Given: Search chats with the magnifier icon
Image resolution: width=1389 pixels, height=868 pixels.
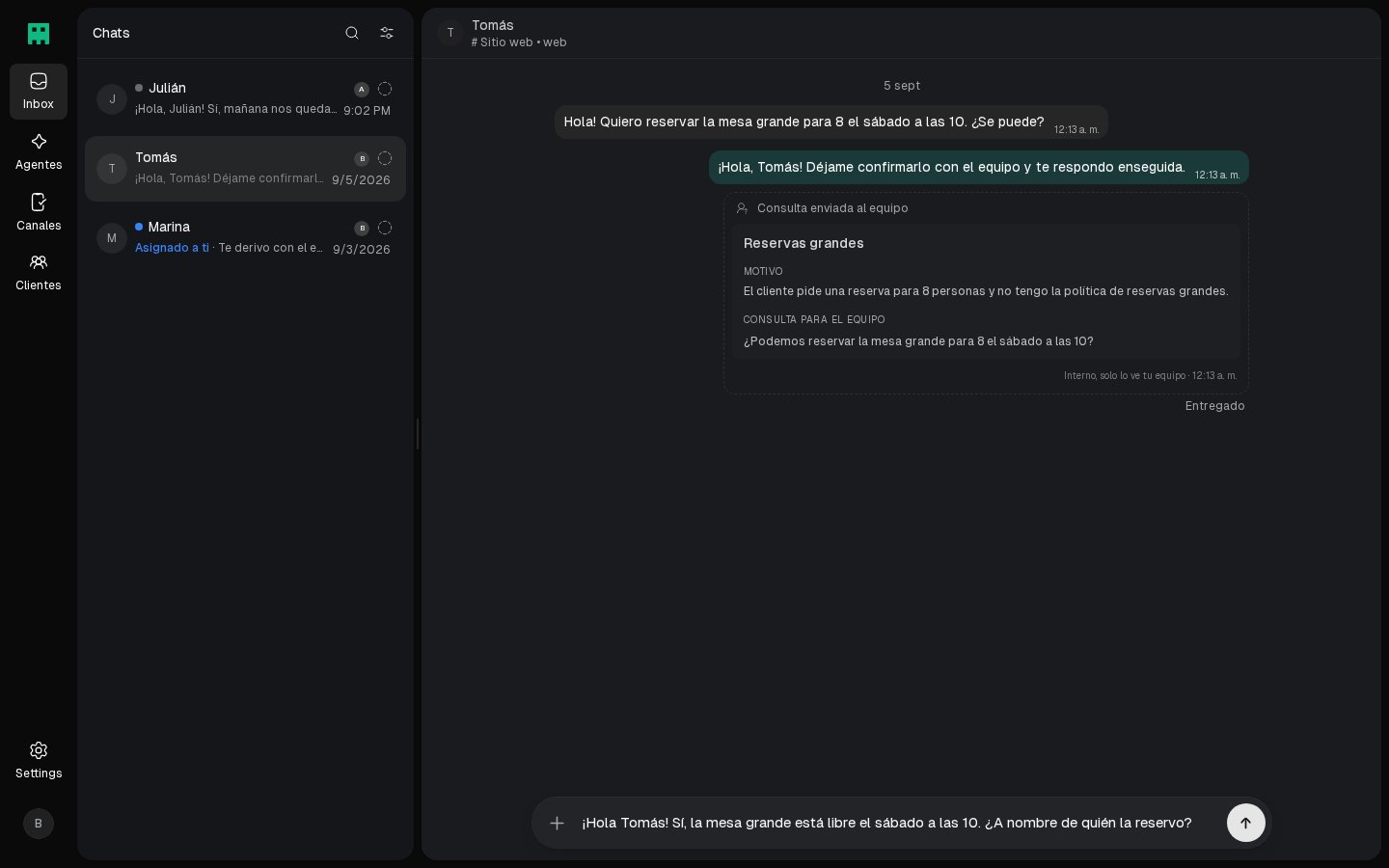Looking at the screenshot, I should pos(352,33).
